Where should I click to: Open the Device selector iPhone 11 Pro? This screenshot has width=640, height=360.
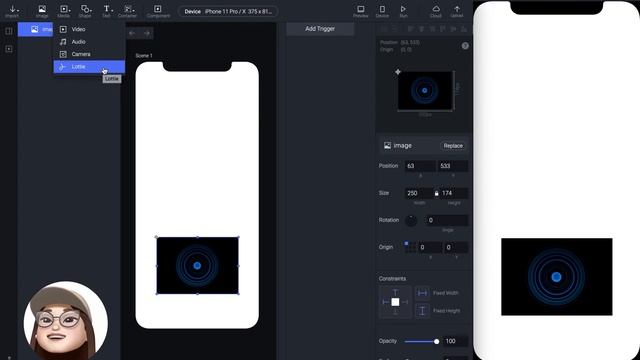tap(228, 11)
